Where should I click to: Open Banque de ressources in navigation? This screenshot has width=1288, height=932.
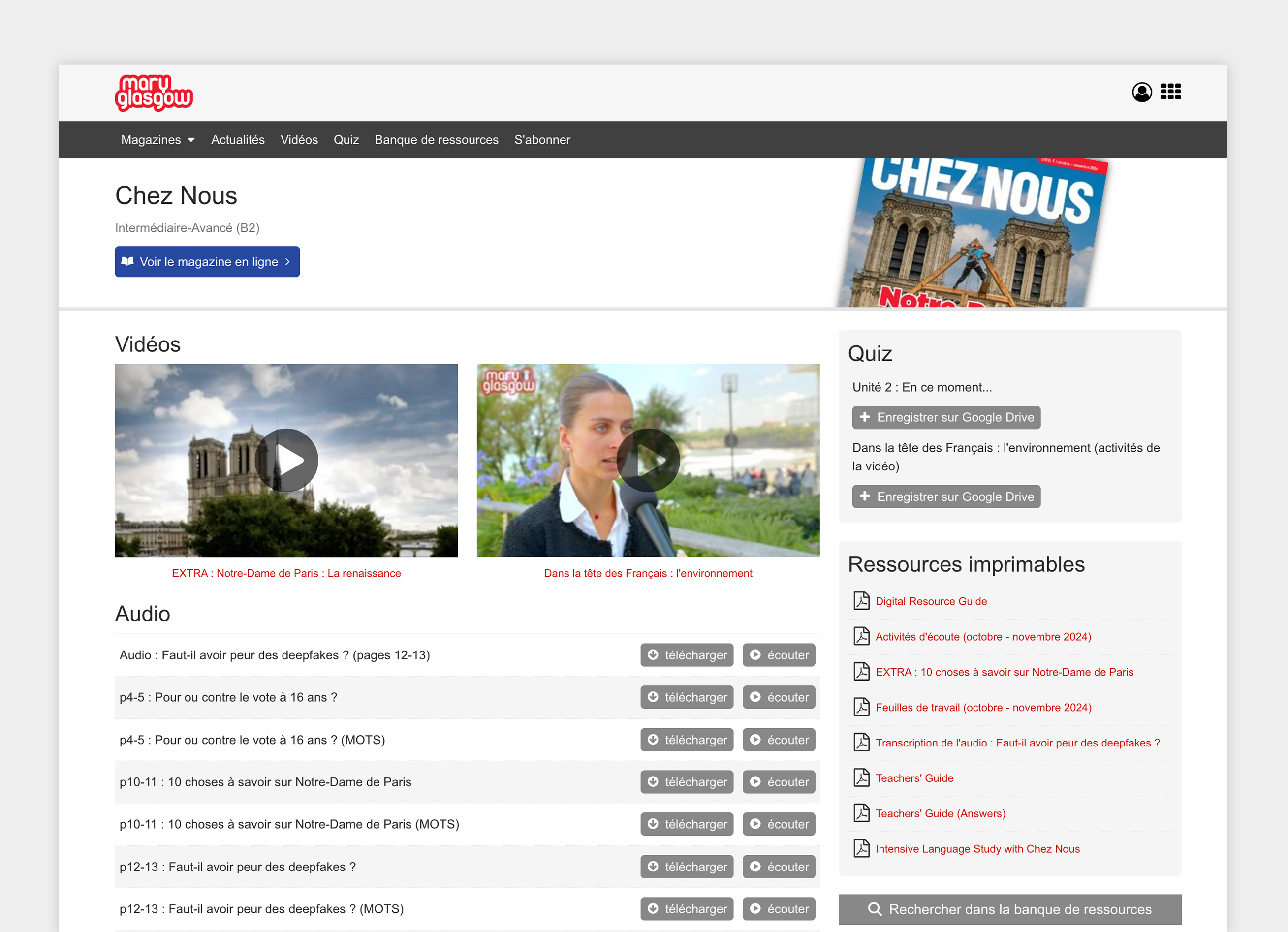[436, 140]
